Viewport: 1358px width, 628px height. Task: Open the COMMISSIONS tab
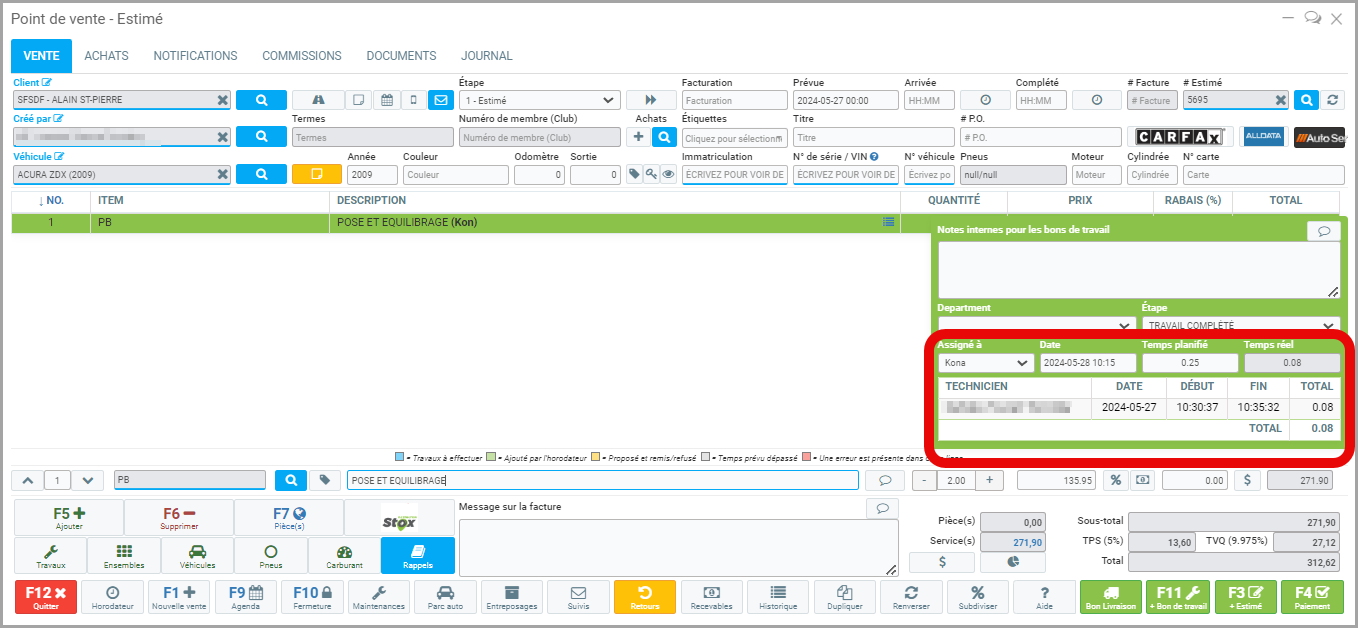[x=302, y=56]
